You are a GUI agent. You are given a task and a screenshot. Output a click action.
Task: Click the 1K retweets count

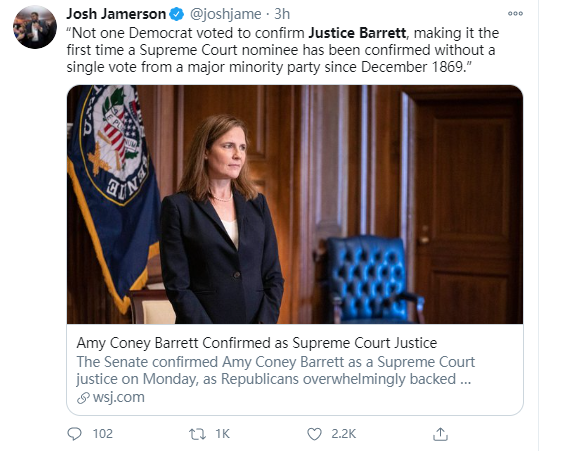222,434
